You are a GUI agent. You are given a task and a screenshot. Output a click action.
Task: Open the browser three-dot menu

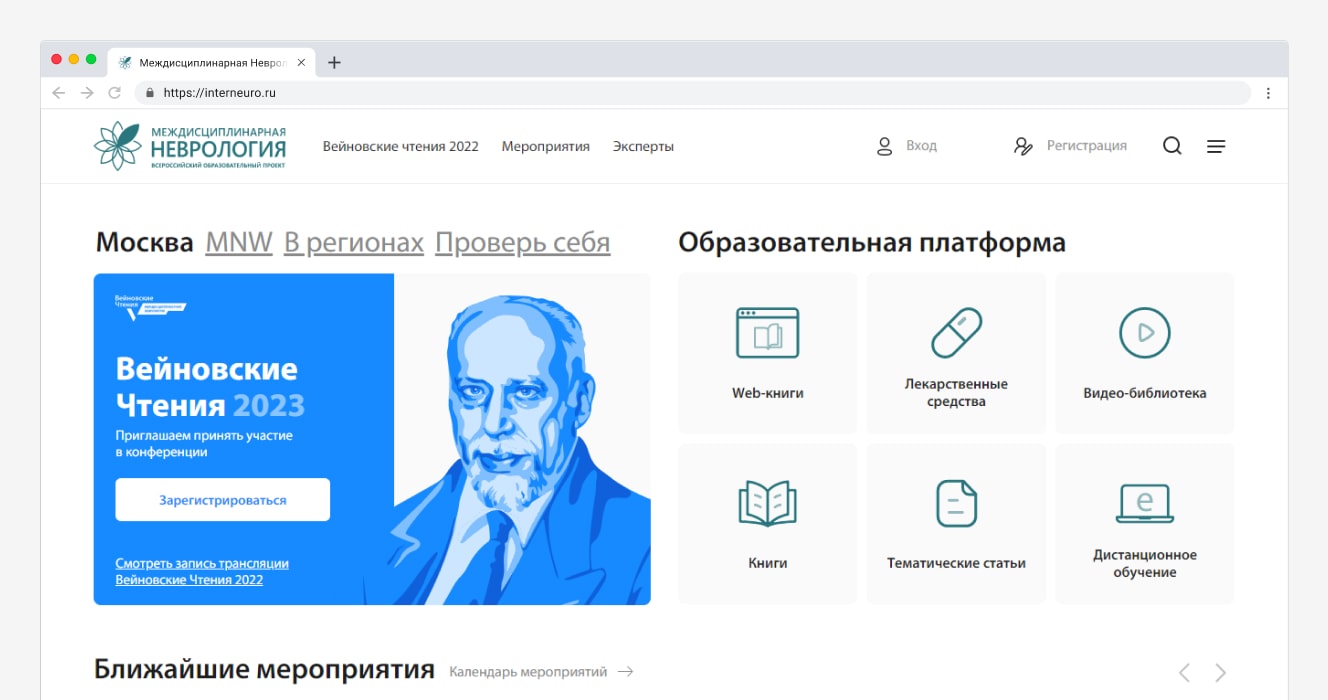[1268, 93]
